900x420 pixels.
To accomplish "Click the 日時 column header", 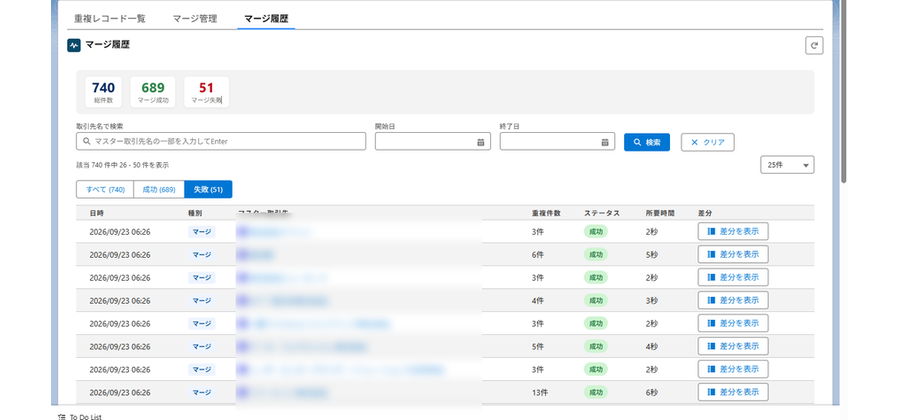I will [96, 213].
